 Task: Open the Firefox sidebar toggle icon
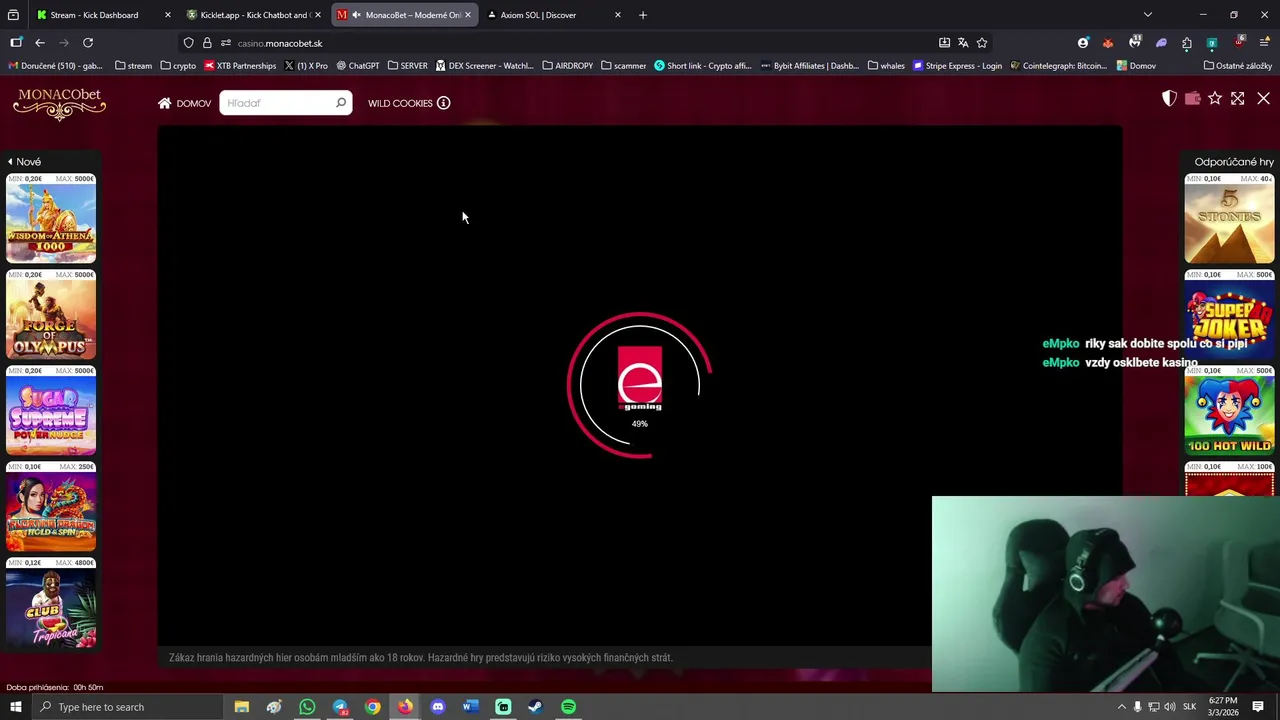[16, 43]
